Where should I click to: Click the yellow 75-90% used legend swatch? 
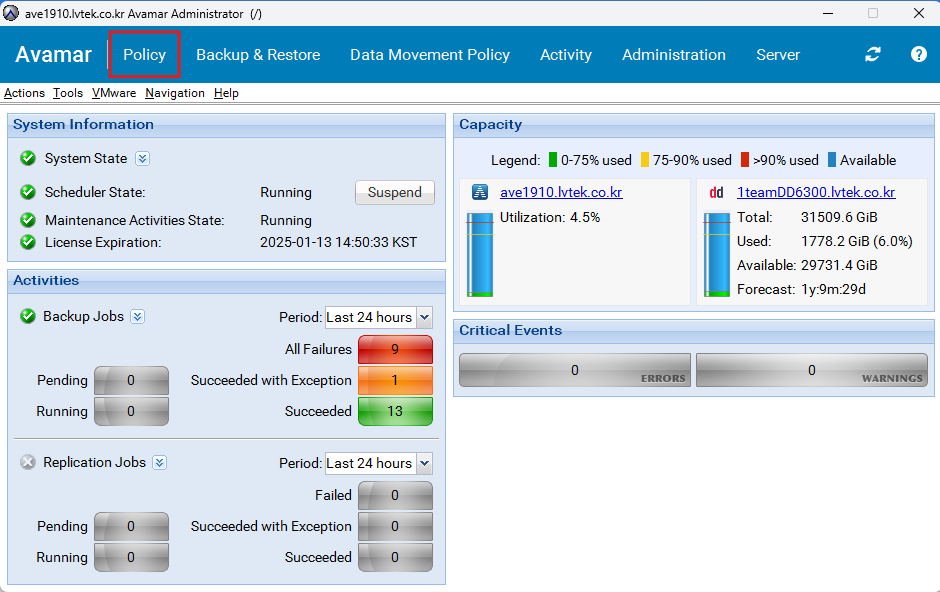point(645,160)
